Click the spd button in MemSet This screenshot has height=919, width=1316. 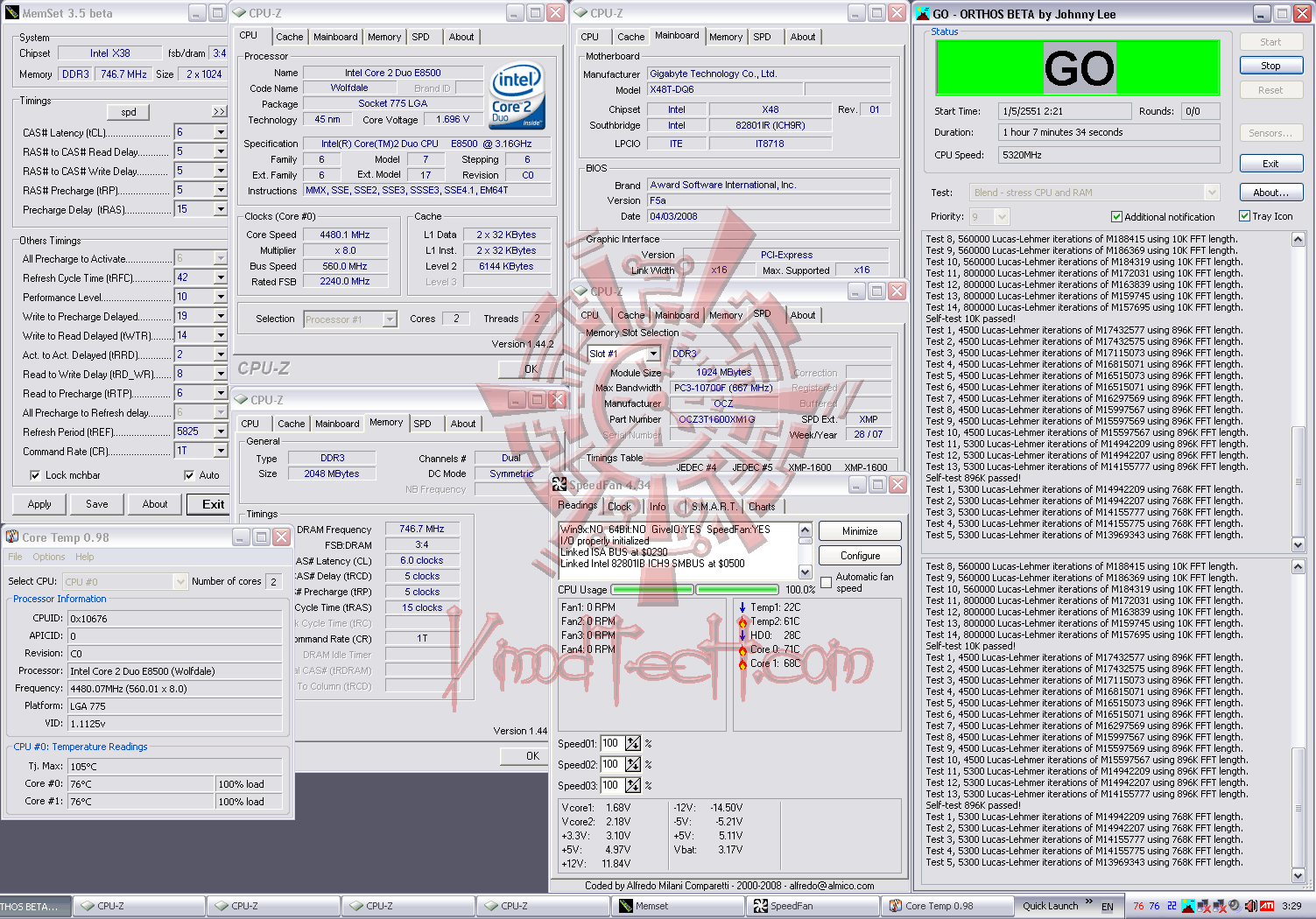click(x=129, y=112)
